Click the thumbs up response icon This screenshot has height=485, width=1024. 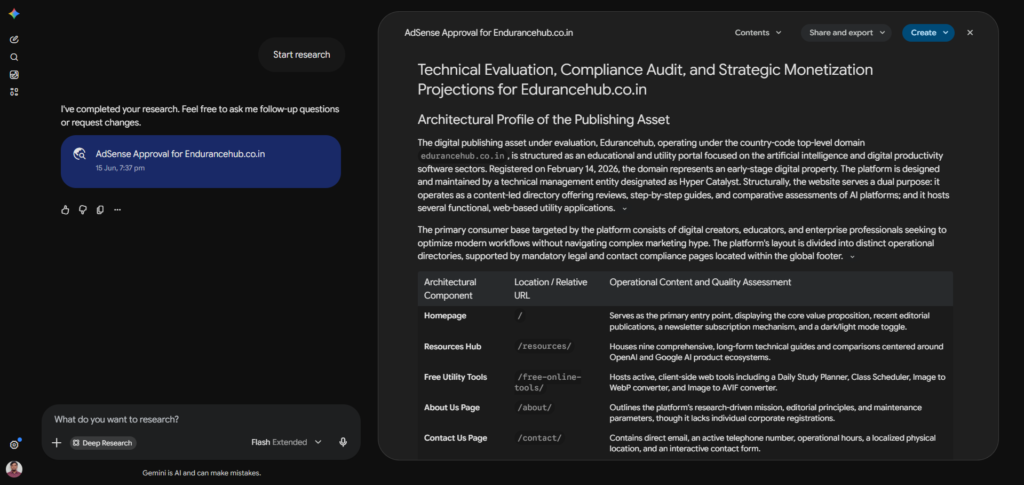point(65,210)
